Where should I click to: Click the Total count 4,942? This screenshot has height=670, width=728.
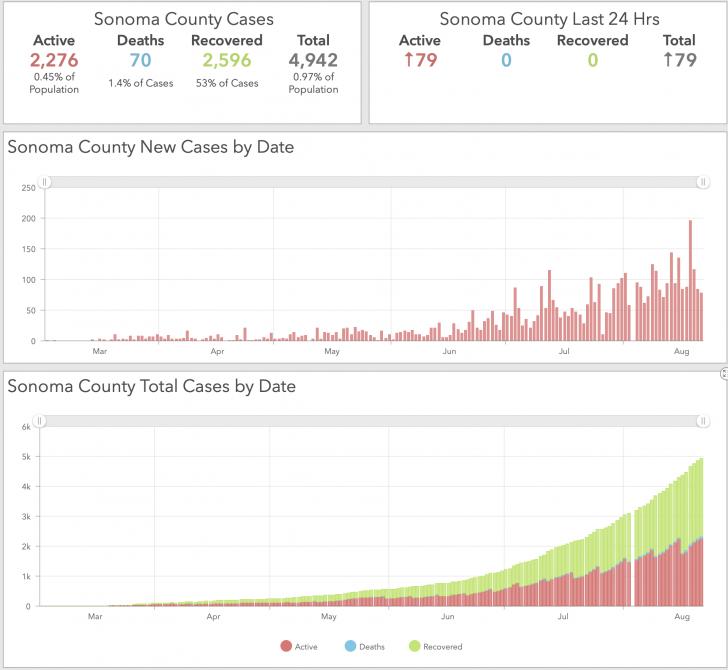pyautogui.click(x=313, y=60)
